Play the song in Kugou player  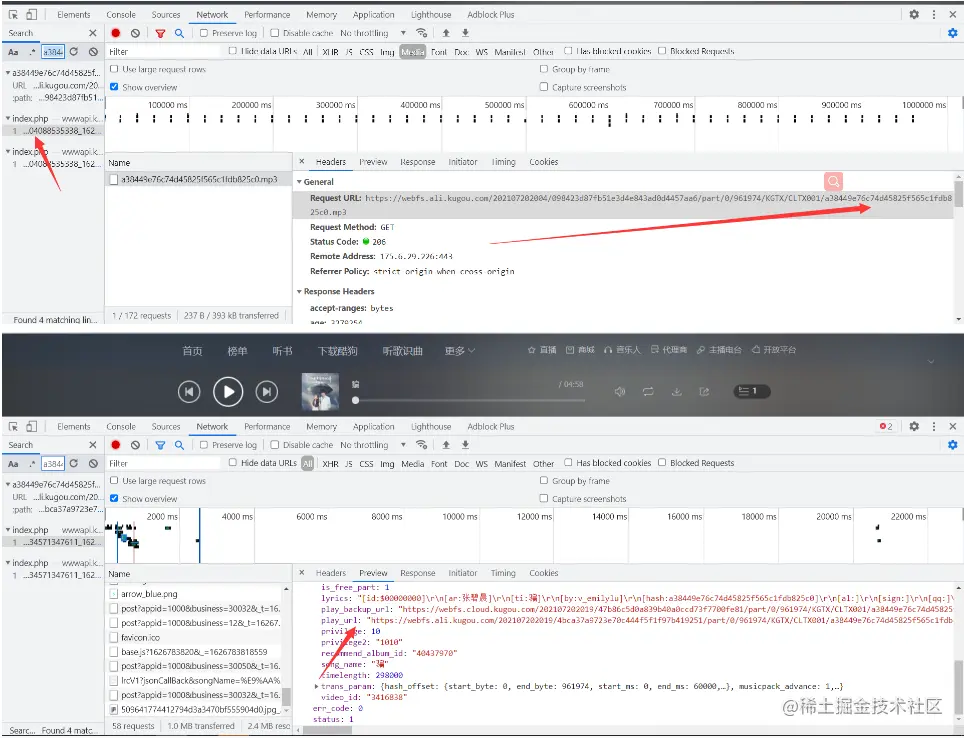pyautogui.click(x=228, y=392)
